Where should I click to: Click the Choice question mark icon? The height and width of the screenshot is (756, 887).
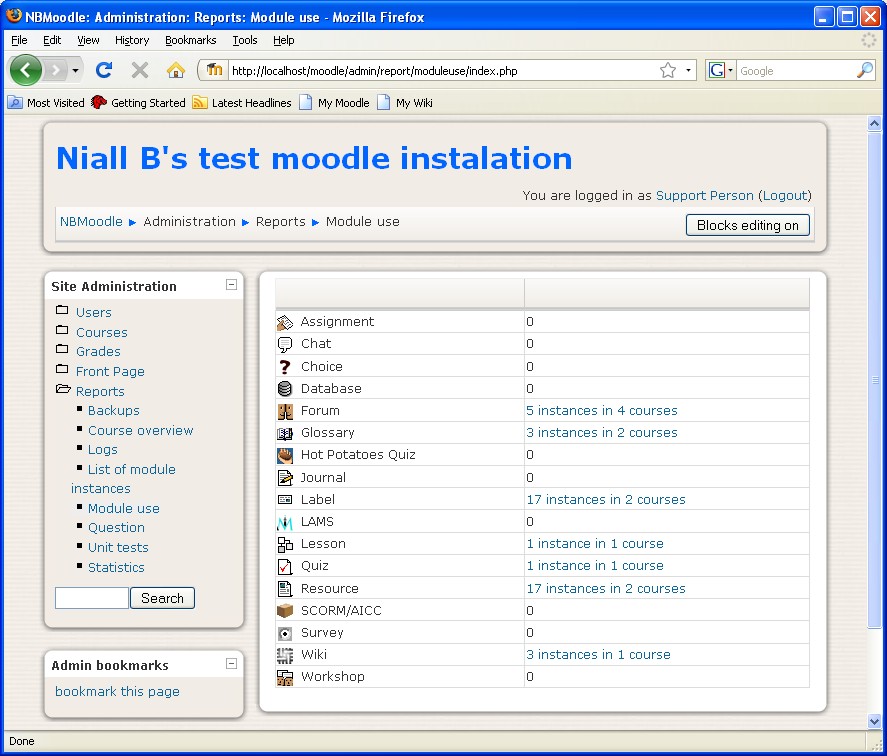coord(285,367)
